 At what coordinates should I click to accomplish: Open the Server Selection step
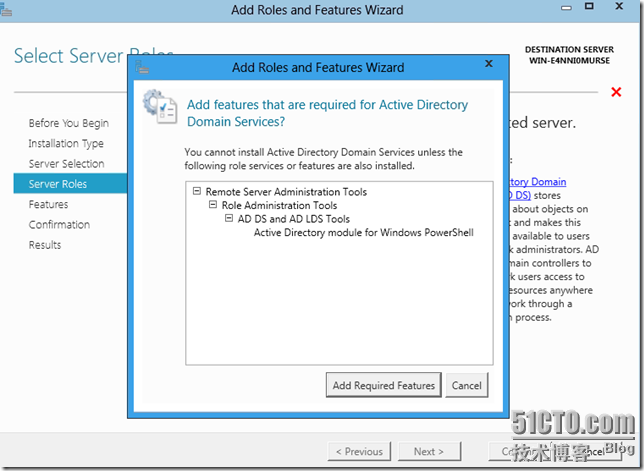pyautogui.click(x=66, y=163)
